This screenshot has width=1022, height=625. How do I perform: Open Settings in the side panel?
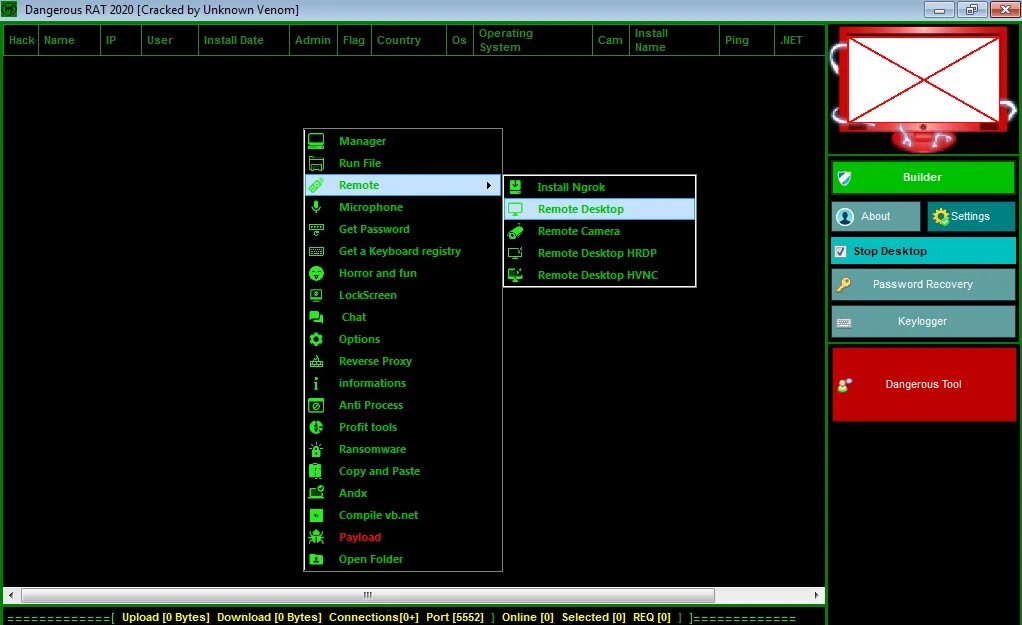[971, 216]
